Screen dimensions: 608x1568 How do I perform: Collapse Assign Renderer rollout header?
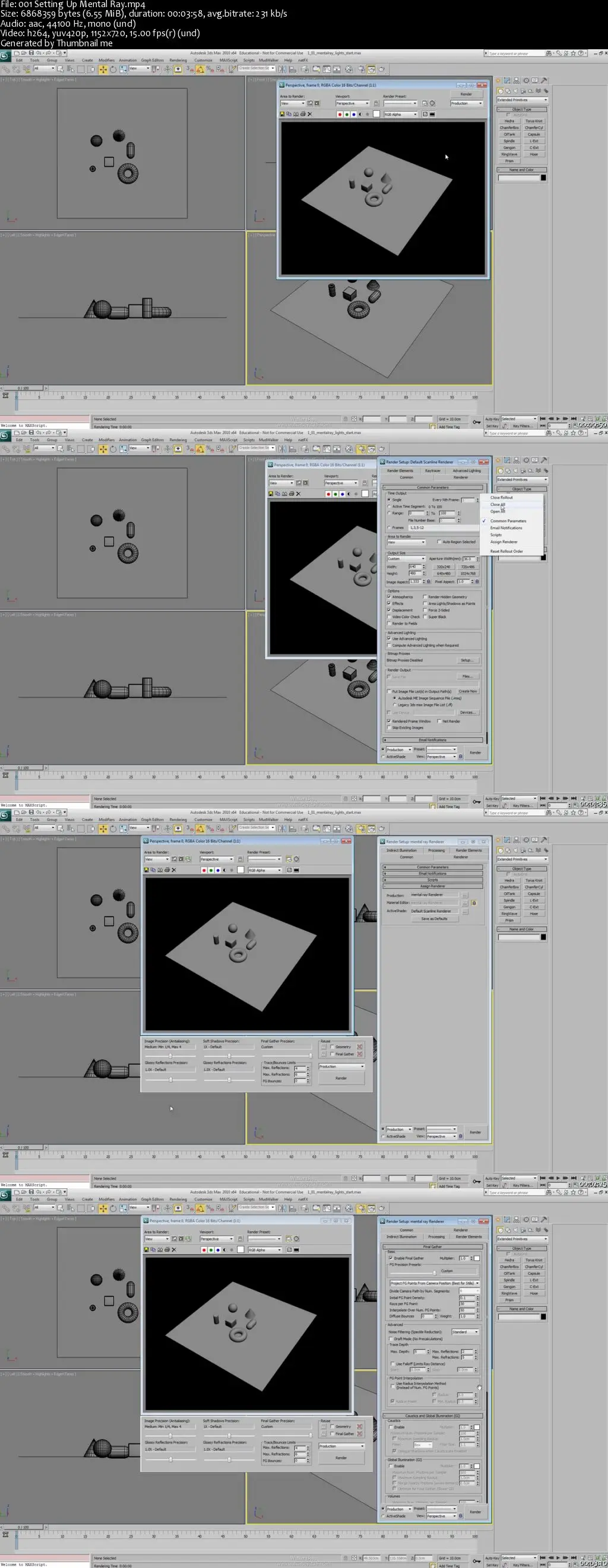pyautogui.click(x=432, y=886)
